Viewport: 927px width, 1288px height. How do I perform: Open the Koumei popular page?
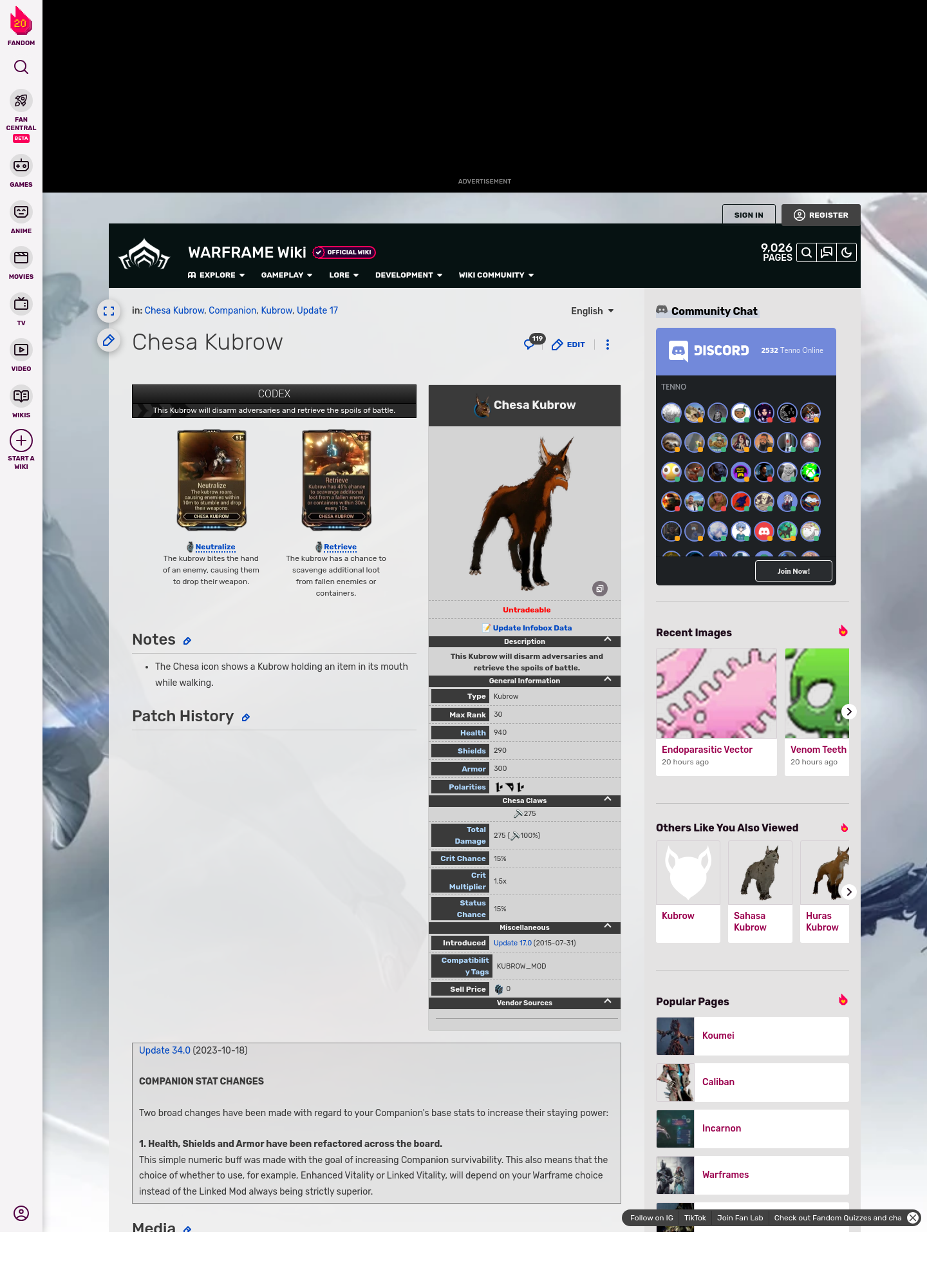tap(753, 1036)
